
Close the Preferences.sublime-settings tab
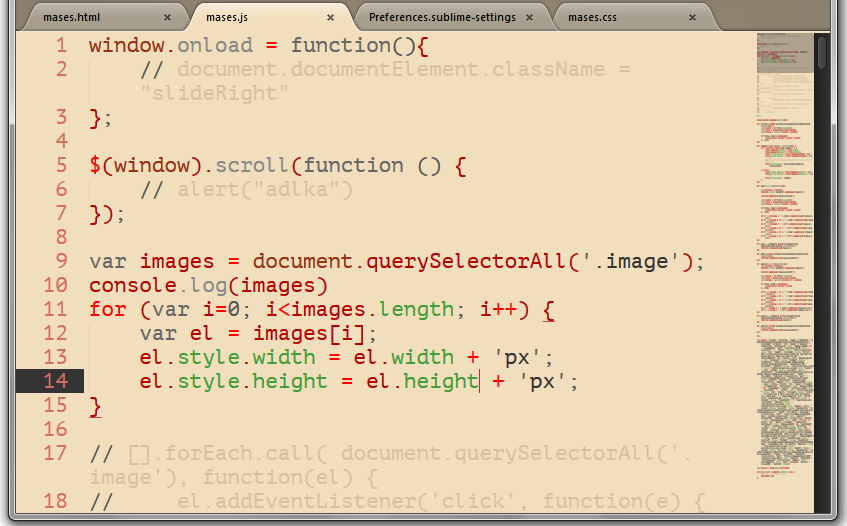[x=530, y=18]
